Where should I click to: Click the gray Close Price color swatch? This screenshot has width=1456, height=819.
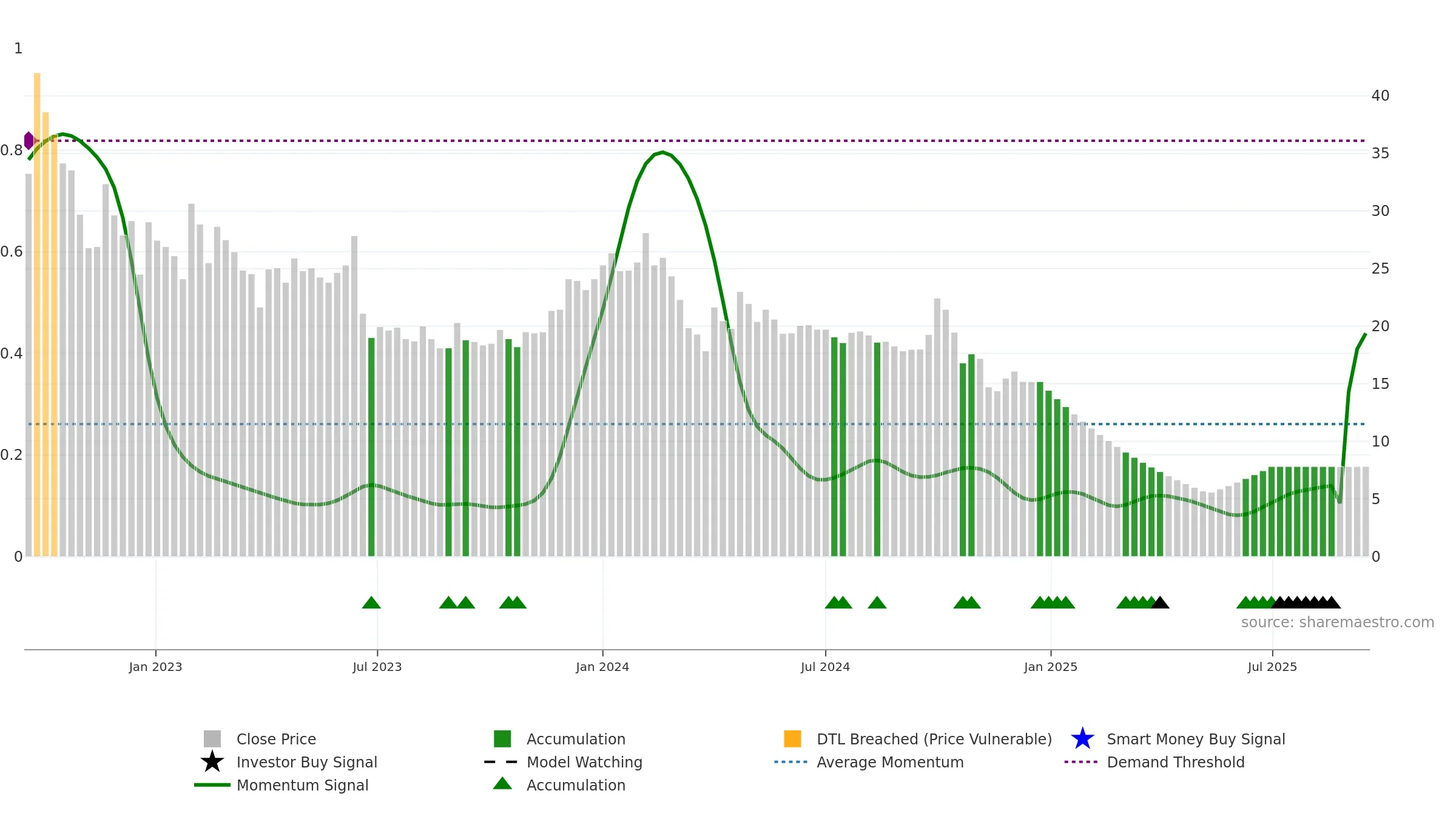(x=212, y=739)
